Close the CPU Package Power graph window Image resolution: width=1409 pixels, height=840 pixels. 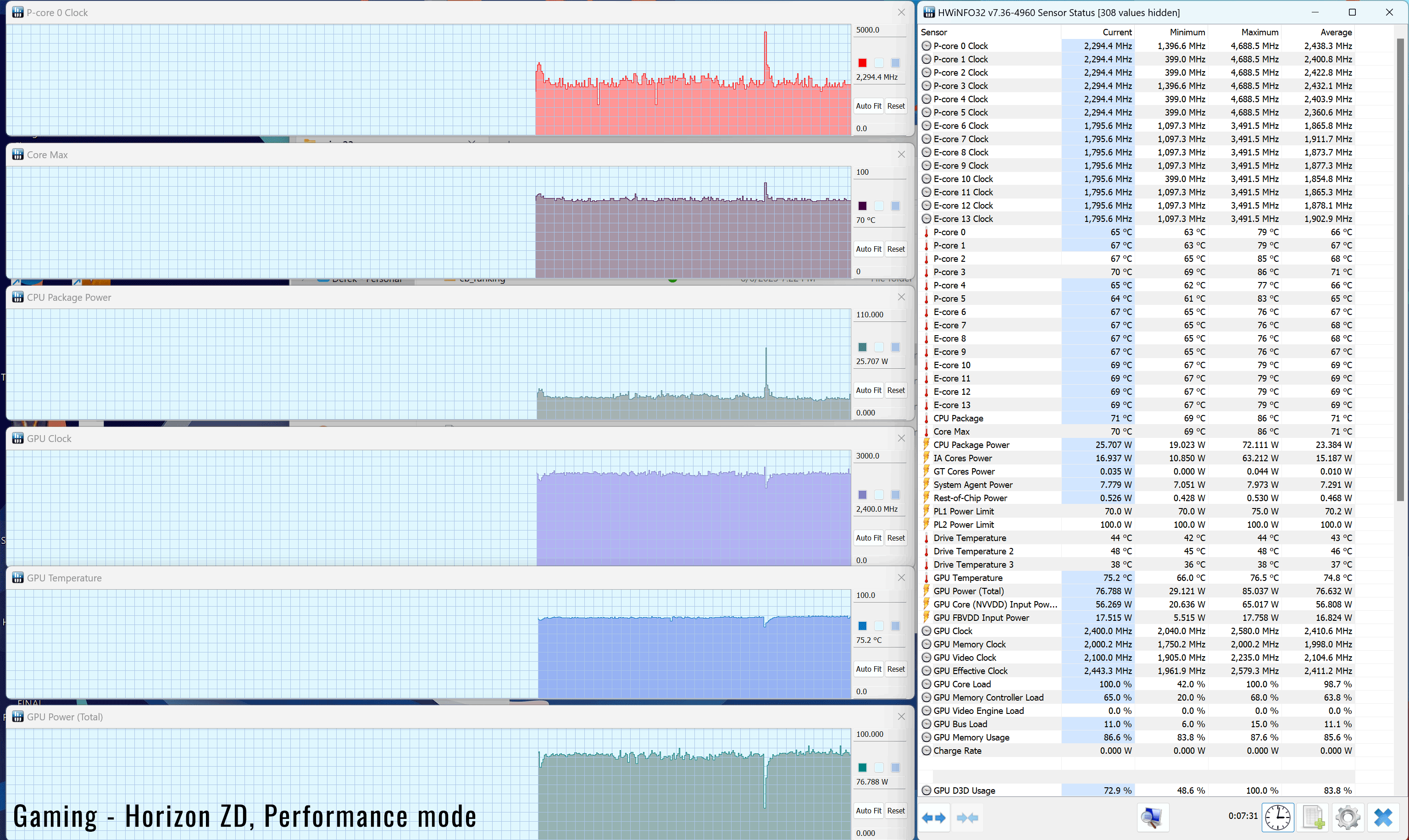pyautogui.click(x=901, y=297)
